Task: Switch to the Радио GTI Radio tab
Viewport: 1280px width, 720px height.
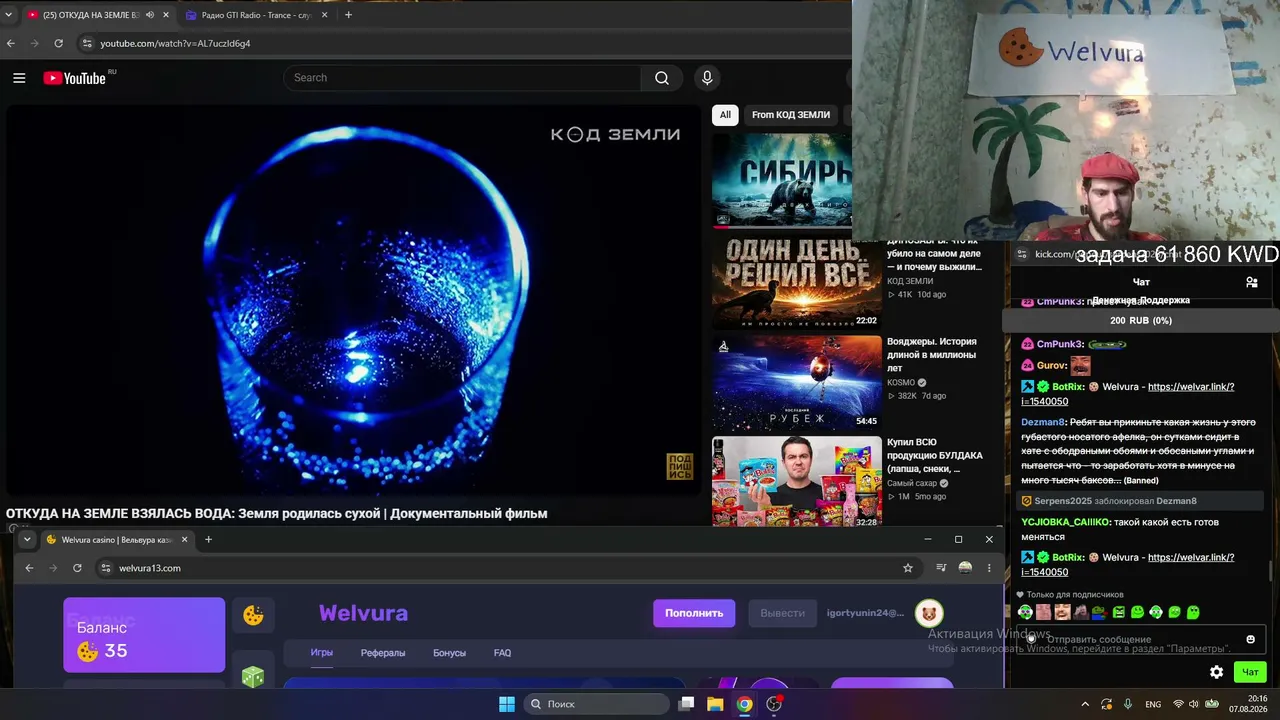Action: coord(257,15)
